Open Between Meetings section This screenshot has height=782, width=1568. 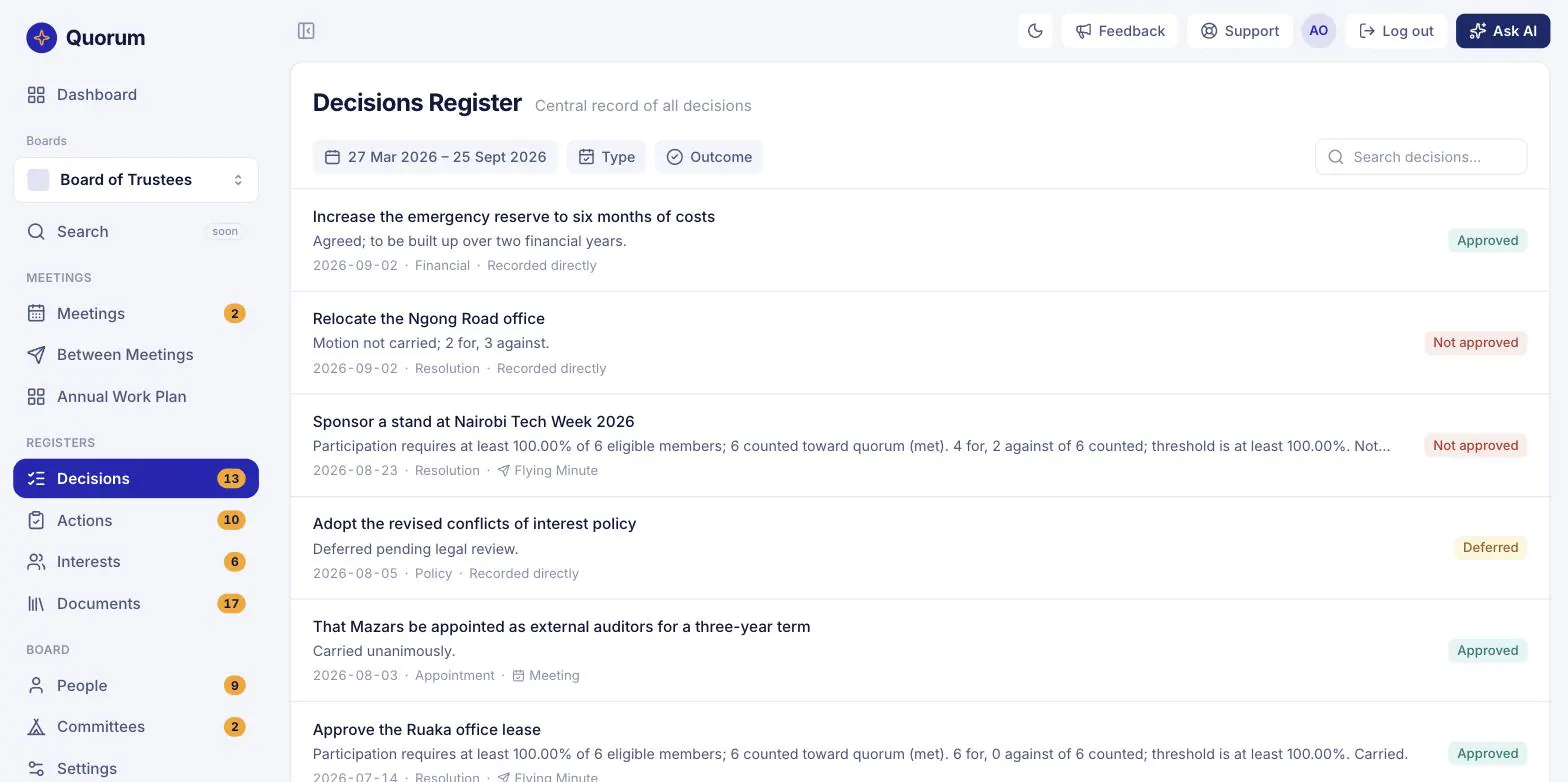[x=136, y=355]
